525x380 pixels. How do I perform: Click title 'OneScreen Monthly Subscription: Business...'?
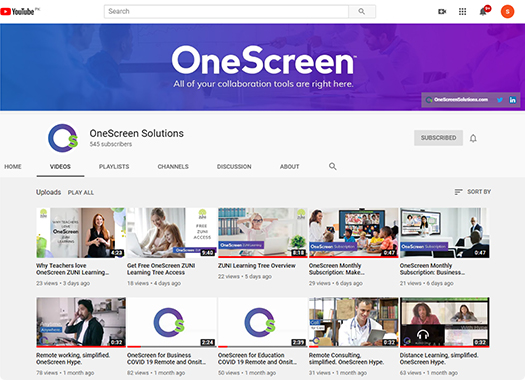pos(432,269)
